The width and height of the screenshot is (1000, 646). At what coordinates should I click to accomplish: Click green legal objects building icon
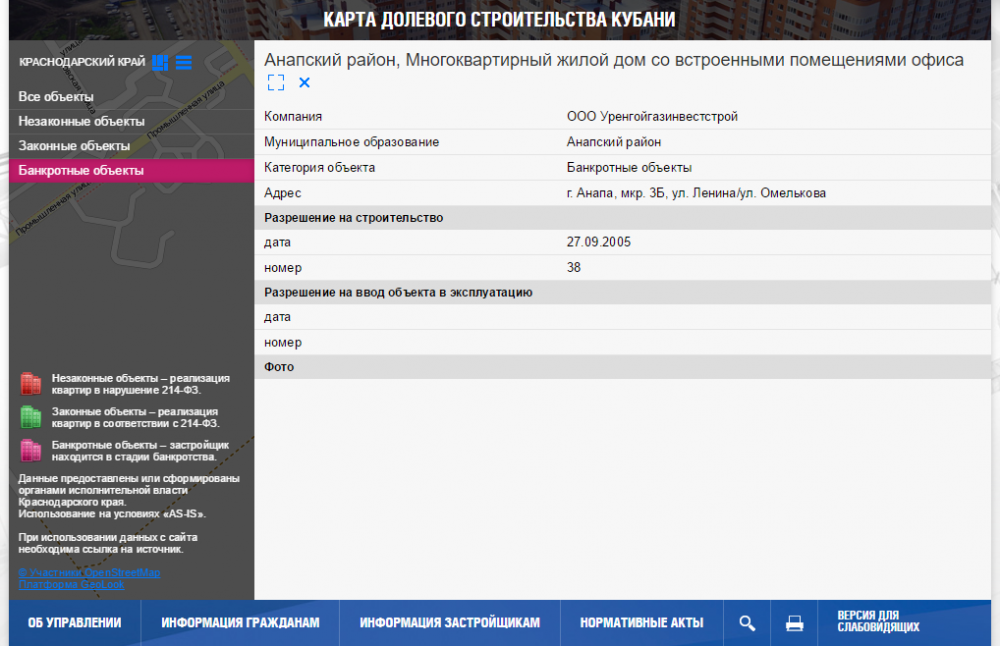pos(31,417)
